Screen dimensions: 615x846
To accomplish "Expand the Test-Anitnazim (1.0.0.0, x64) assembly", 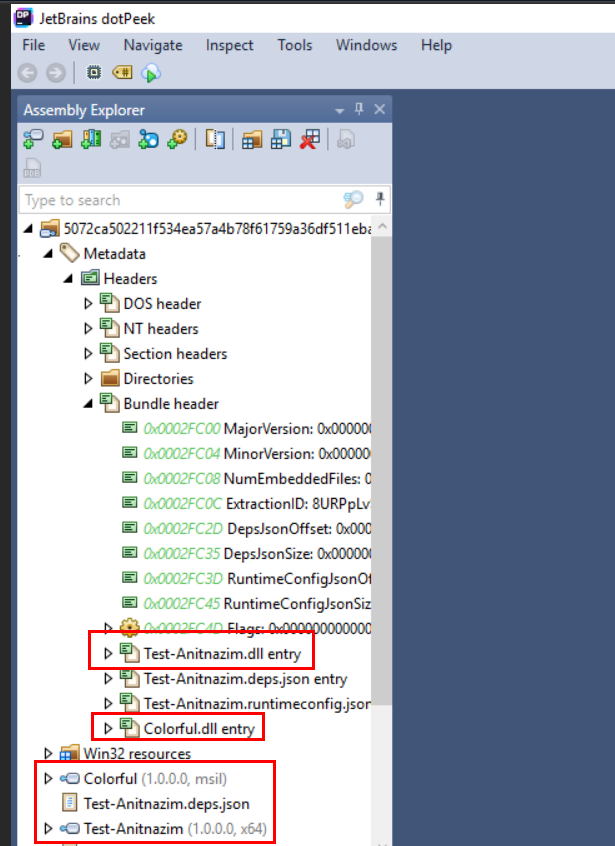I will tap(48, 828).
